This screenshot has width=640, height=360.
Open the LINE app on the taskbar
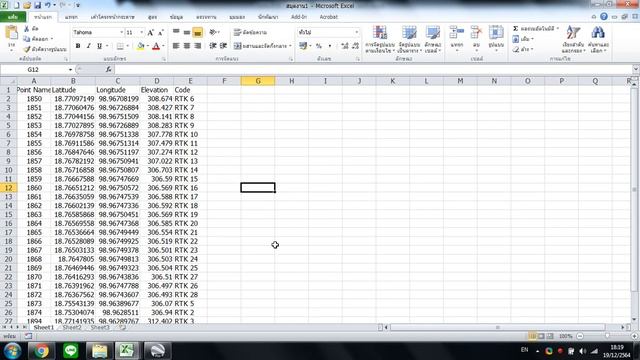(71, 351)
